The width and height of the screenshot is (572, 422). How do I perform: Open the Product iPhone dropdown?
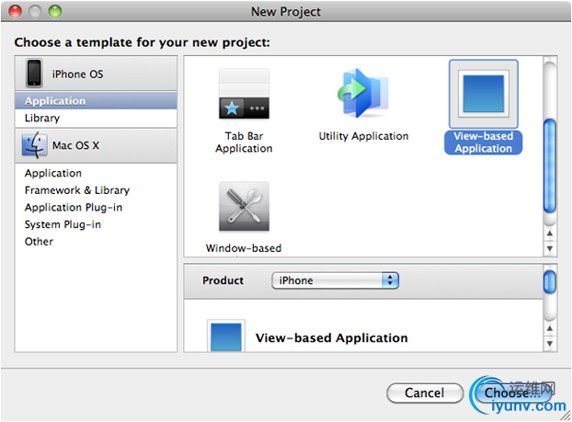point(335,280)
